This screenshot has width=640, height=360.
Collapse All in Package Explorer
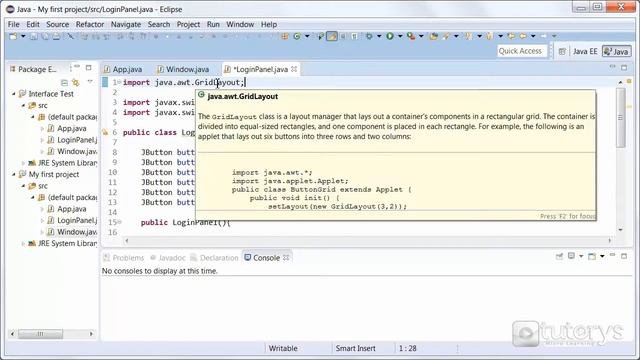click(64, 82)
